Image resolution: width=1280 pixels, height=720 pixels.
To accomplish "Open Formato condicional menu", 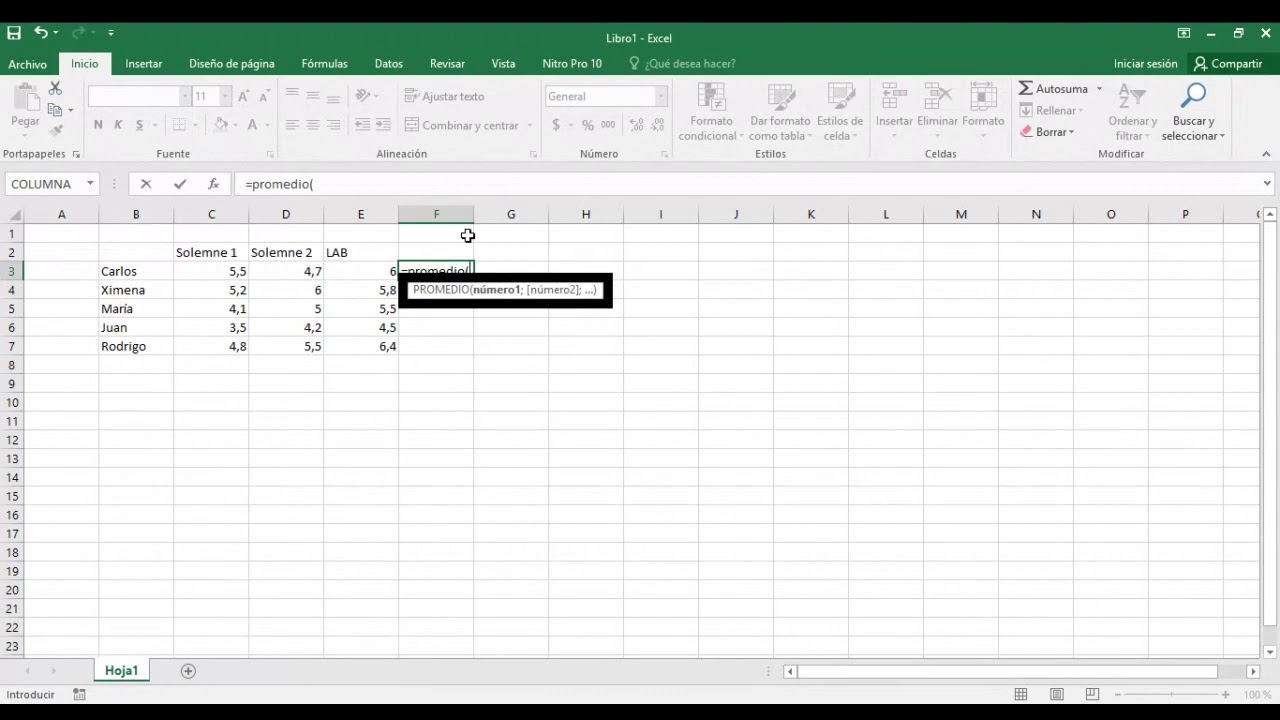I will tap(711, 112).
